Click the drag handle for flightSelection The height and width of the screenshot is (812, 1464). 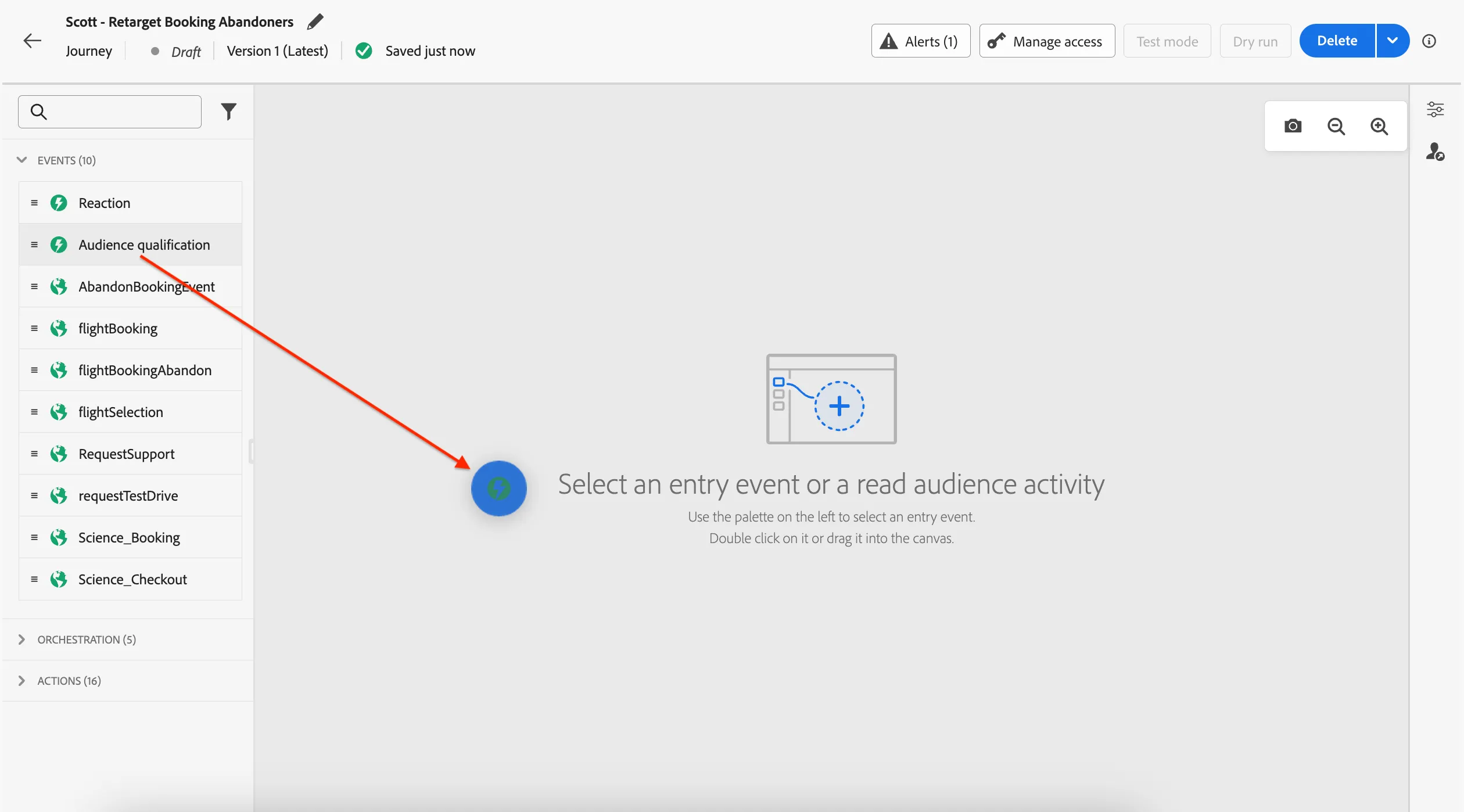pyautogui.click(x=34, y=412)
